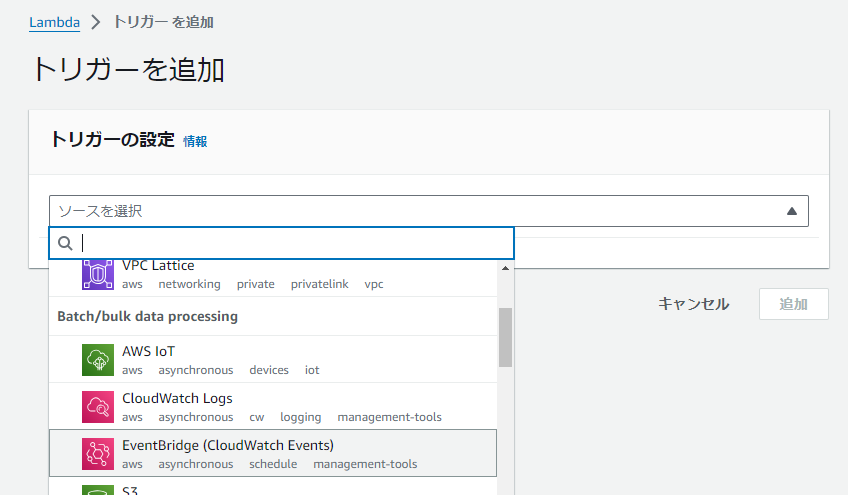This screenshot has width=848, height=495.
Task: Click the キャンセル button
Action: click(x=694, y=304)
